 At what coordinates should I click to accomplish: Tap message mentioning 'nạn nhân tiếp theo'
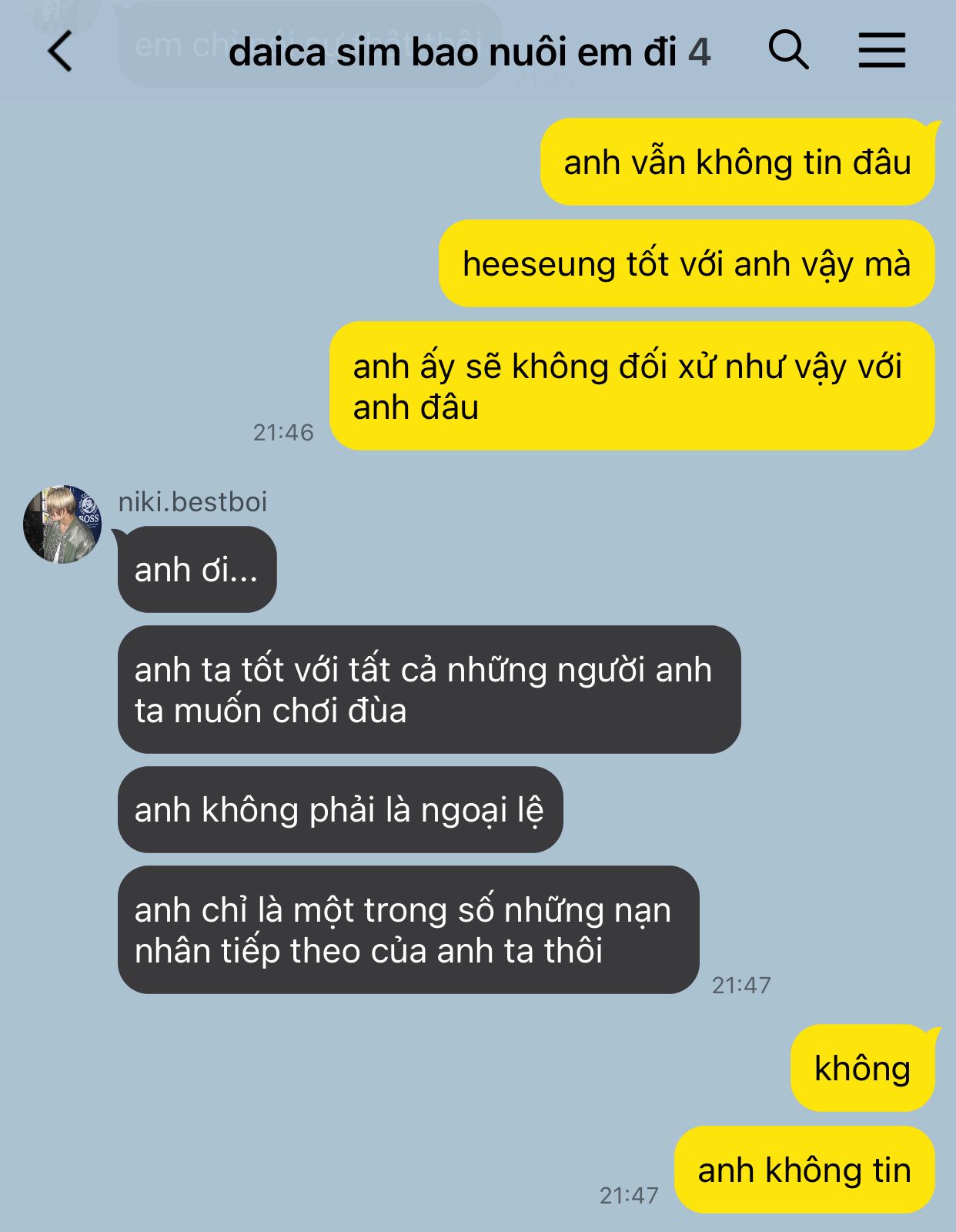tap(408, 930)
